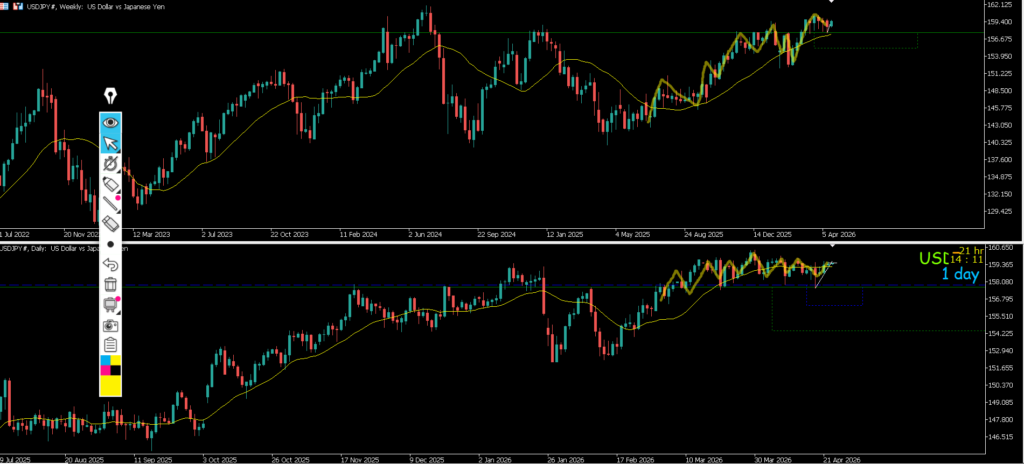Click the '1 day' timeframe label
The width and height of the screenshot is (1024, 464).
click(x=959, y=276)
